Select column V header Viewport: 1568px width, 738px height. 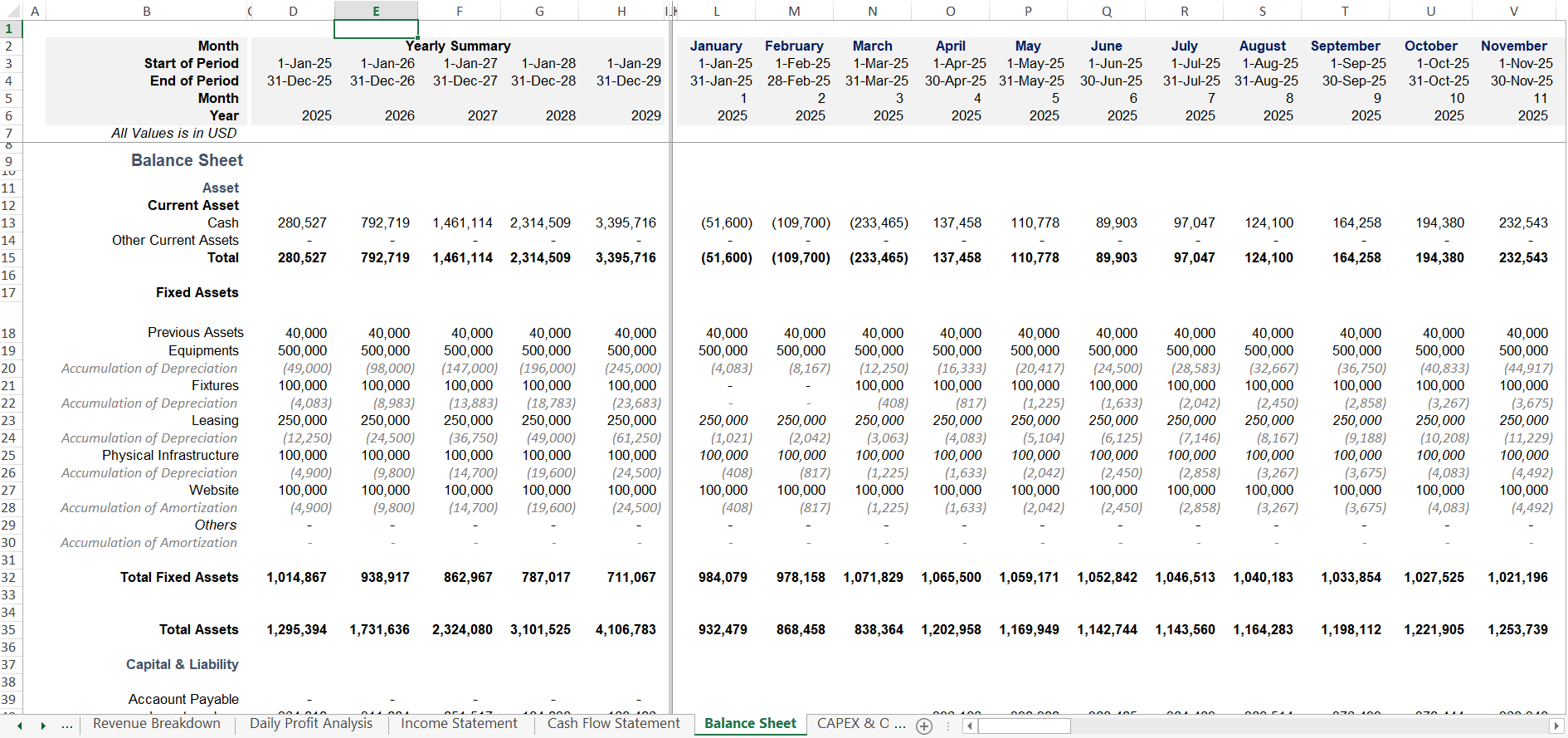click(x=1514, y=11)
